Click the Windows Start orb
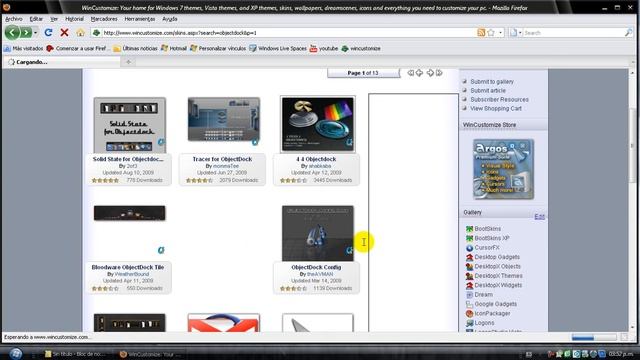The image size is (640, 360). pyautogui.click(x=16, y=353)
